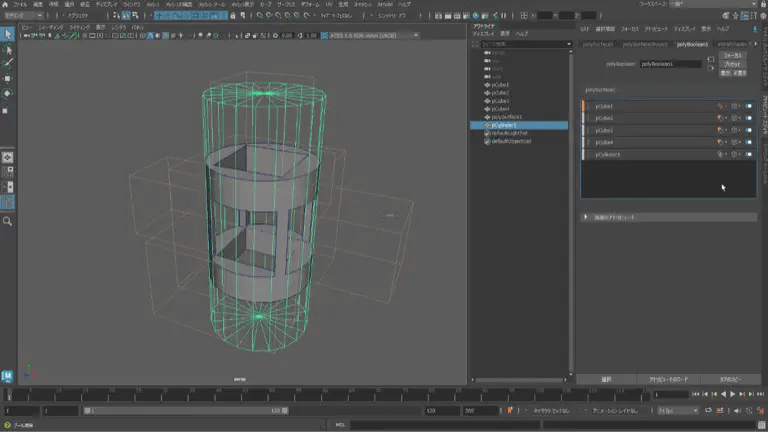Open the シェーディング viewport panel menu
Screen dimensions: 768x432
50,27
